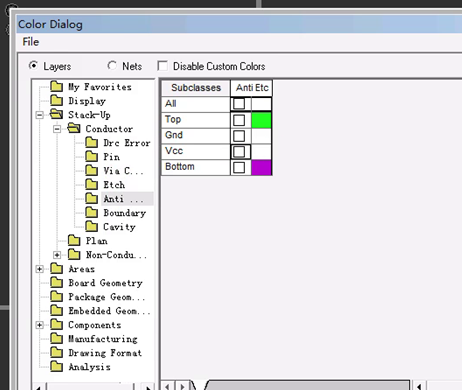Enable Disable Custom Colors checkbox
The height and width of the screenshot is (390, 462).
pos(162,66)
